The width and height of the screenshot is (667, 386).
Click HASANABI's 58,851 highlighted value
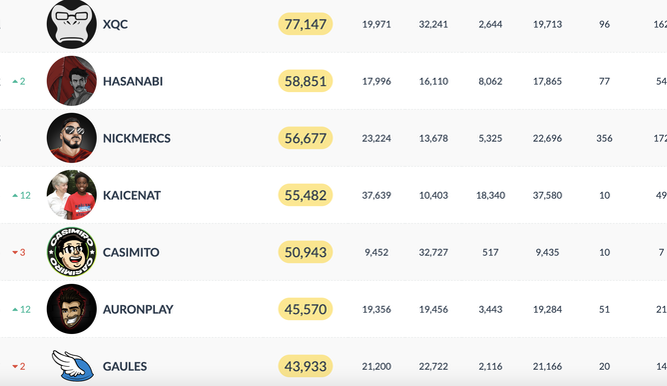tap(305, 81)
